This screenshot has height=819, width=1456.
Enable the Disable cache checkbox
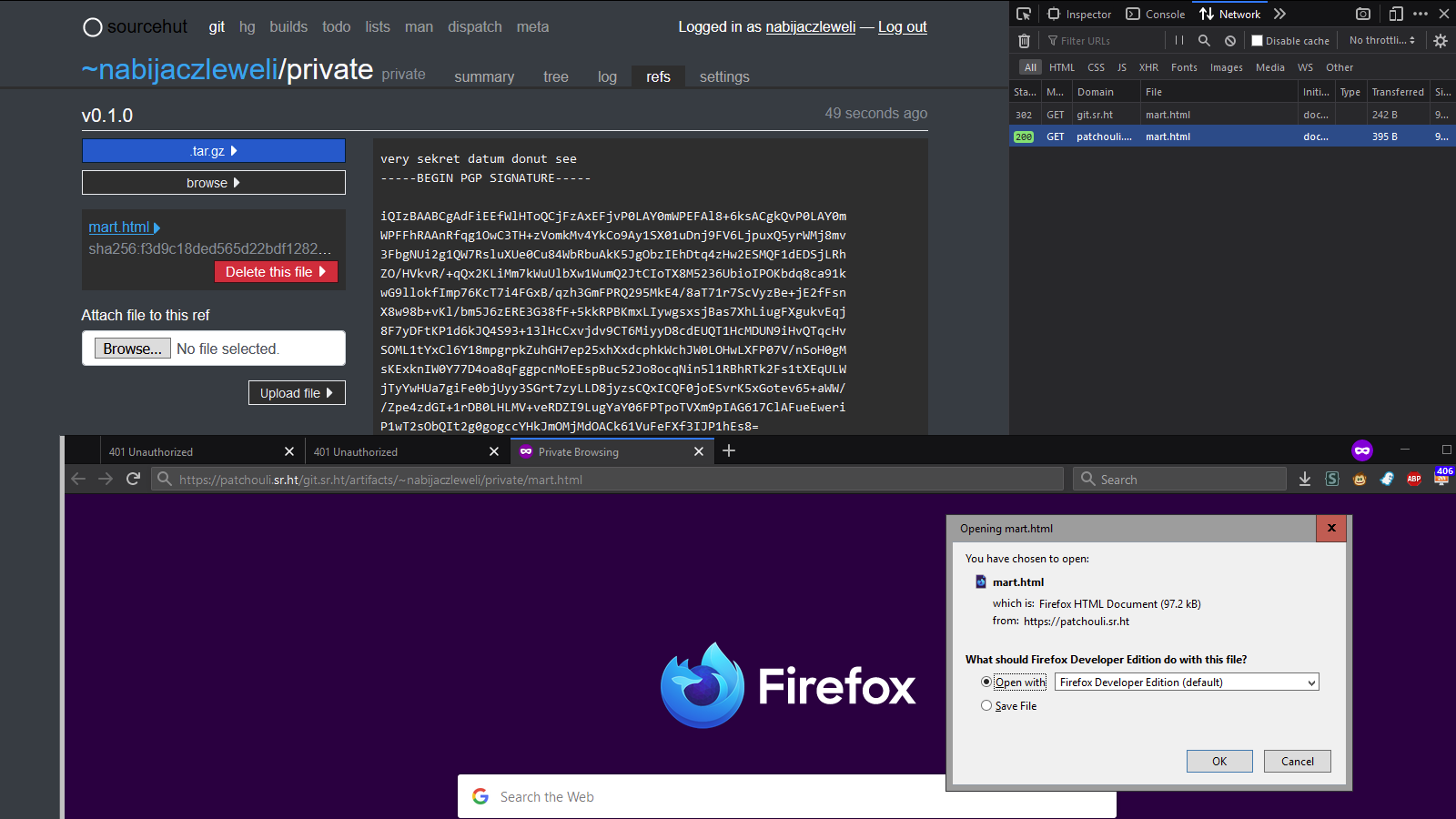click(1257, 41)
